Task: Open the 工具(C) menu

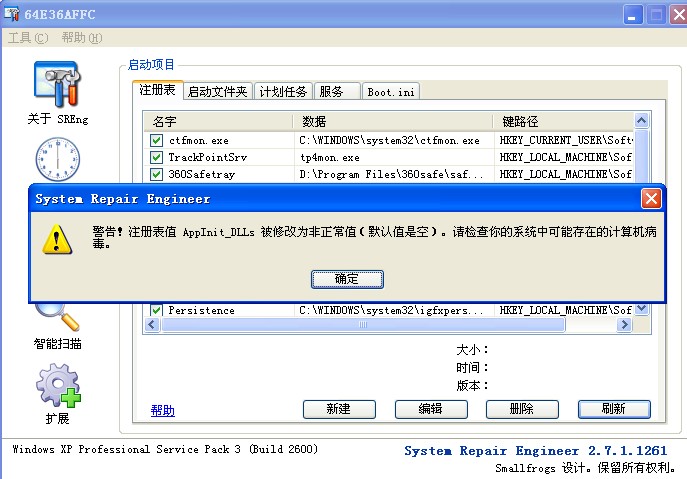Action: pyautogui.click(x=28, y=38)
